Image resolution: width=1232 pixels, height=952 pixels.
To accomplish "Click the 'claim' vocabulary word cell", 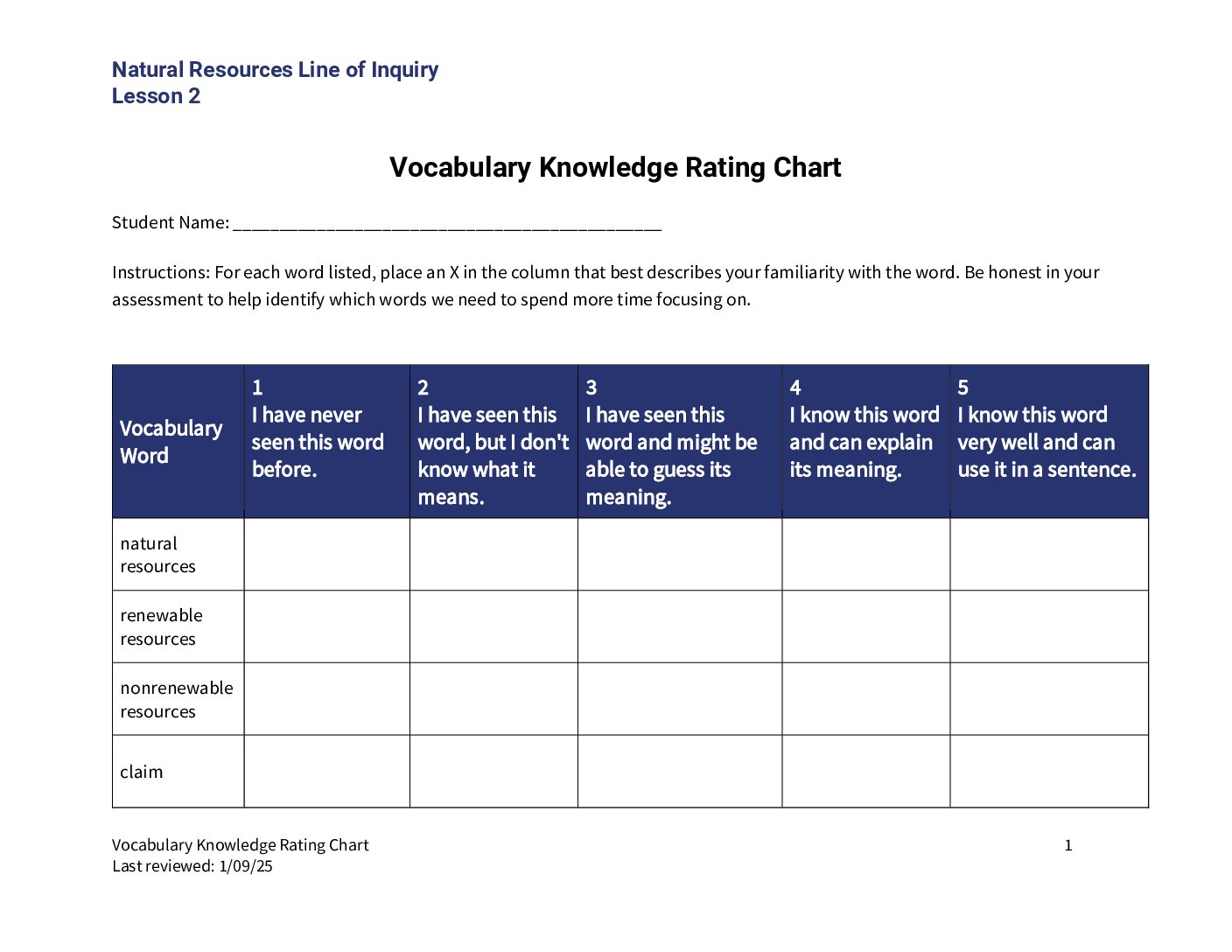I will click(178, 772).
